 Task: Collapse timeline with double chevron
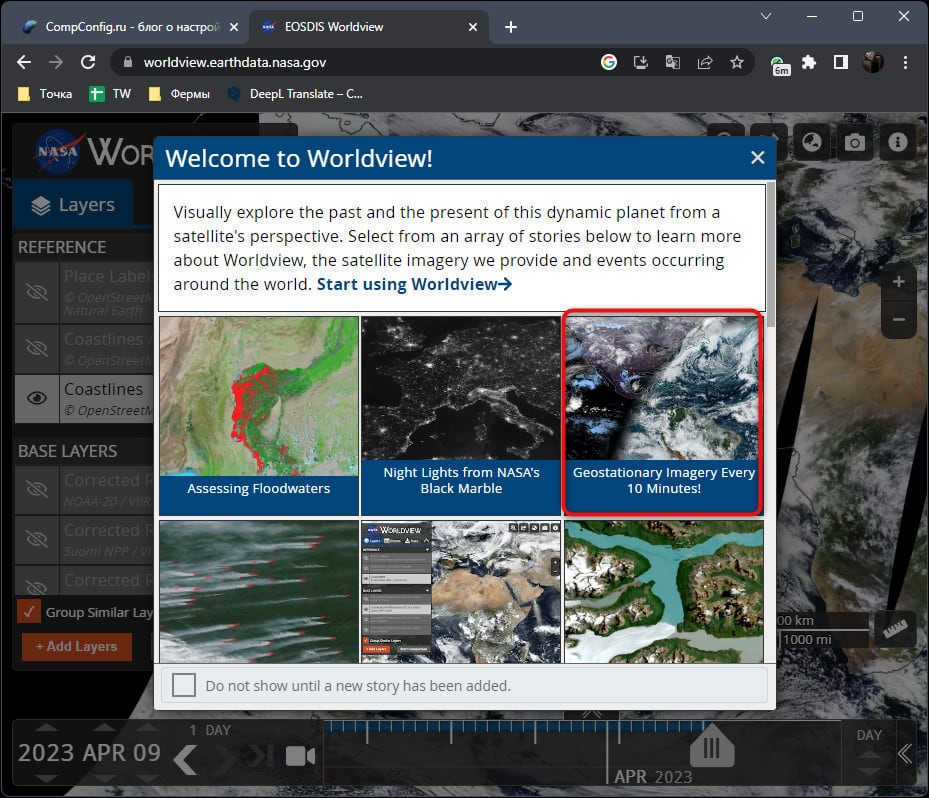(904, 754)
